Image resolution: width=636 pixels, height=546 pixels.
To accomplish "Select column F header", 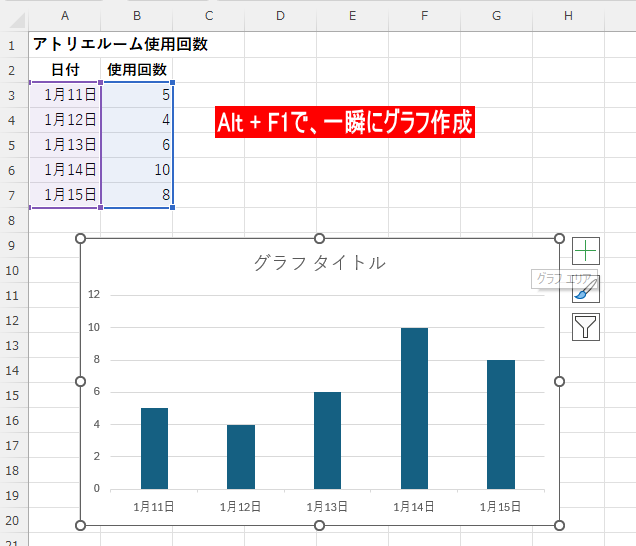I will pyautogui.click(x=424, y=16).
